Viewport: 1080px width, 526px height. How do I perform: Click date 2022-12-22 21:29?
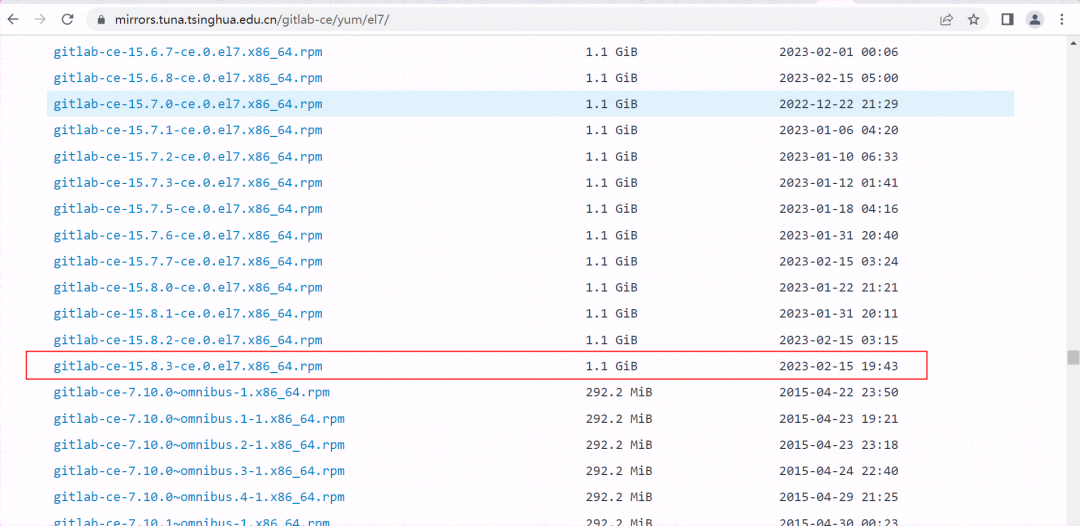[x=838, y=105]
